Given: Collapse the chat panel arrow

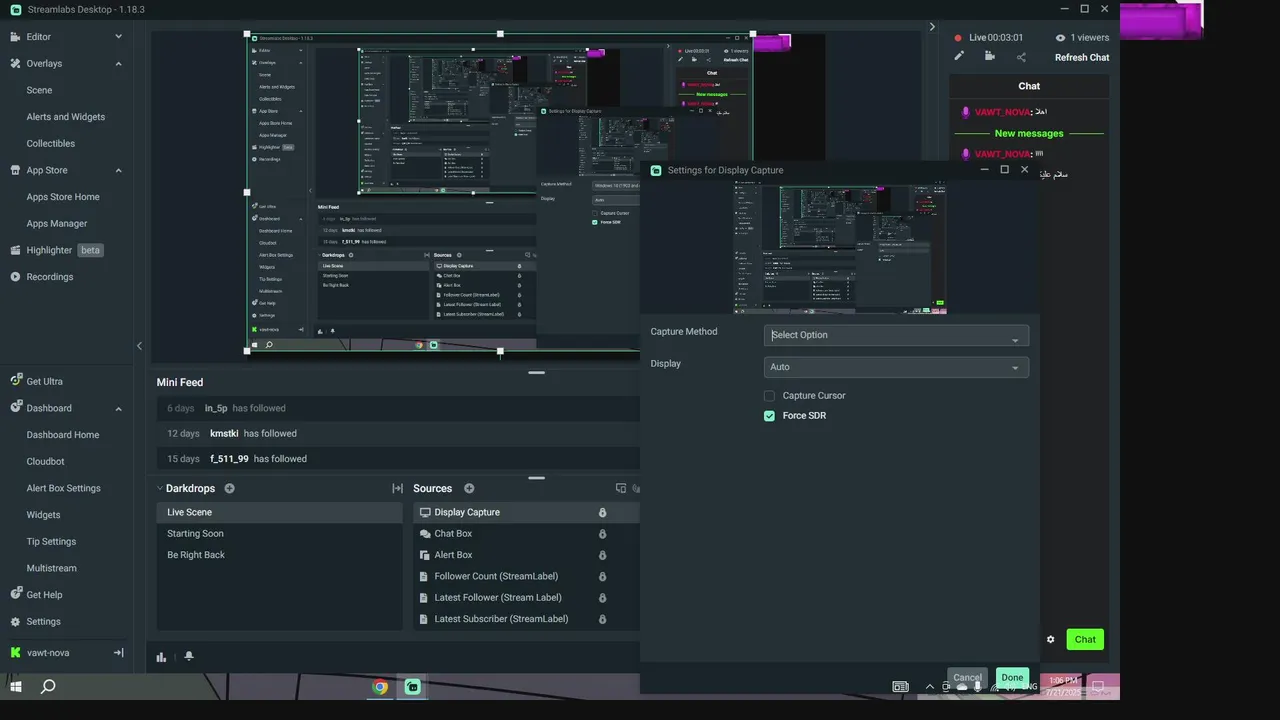Looking at the screenshot, I should click(x=932, y=27).
